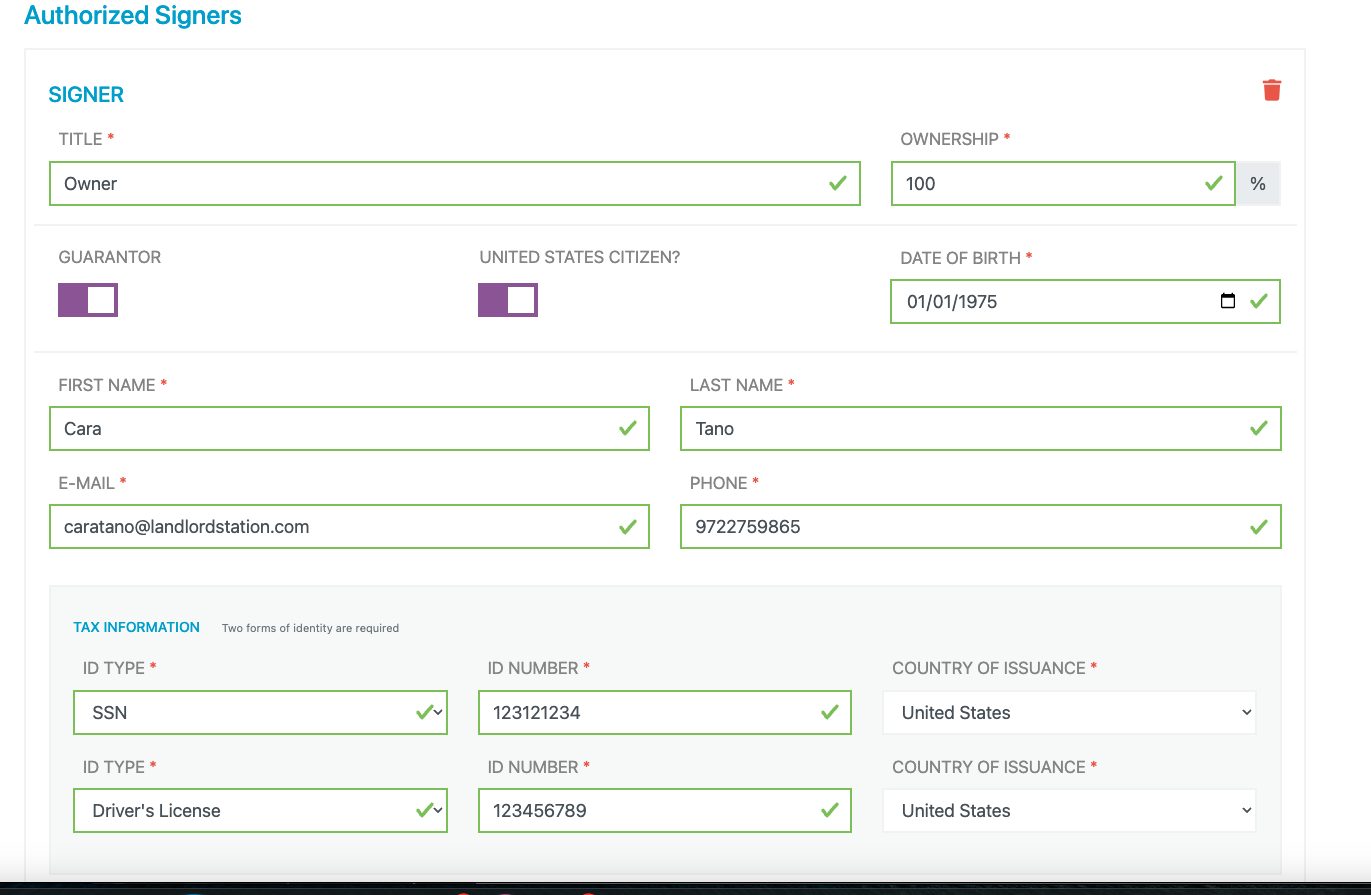Open the SSN ID Type dropdown
Screen dimensions: 1371x895
click(x=260, y=712)
